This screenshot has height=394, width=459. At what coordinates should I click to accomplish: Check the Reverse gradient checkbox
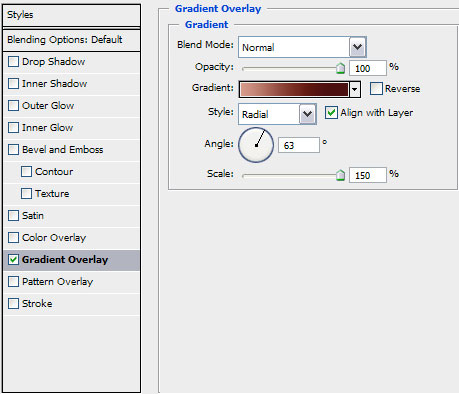click(x=376, y=89)
